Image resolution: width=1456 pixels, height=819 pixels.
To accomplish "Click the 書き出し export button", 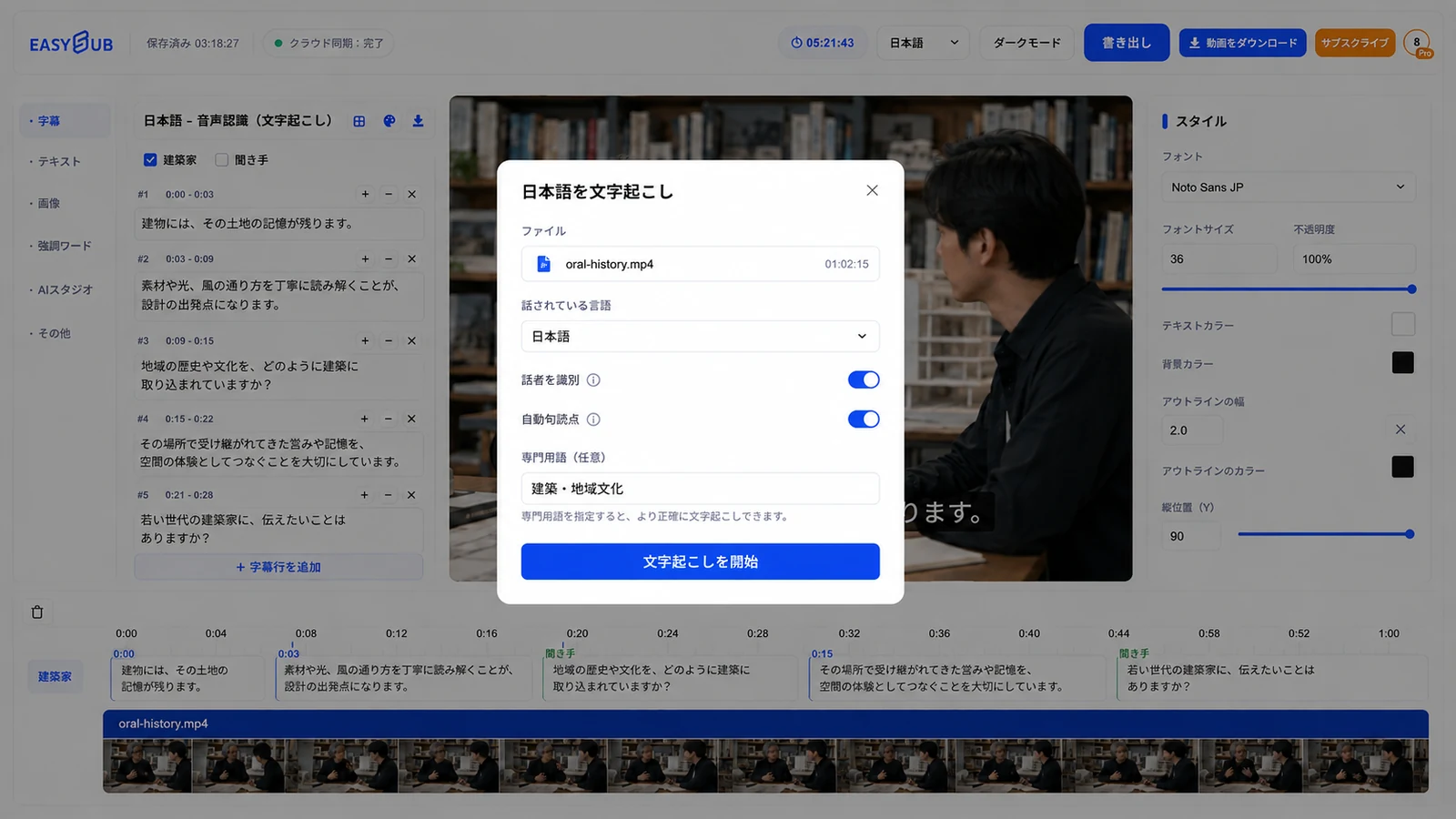I will (1127, 43).
